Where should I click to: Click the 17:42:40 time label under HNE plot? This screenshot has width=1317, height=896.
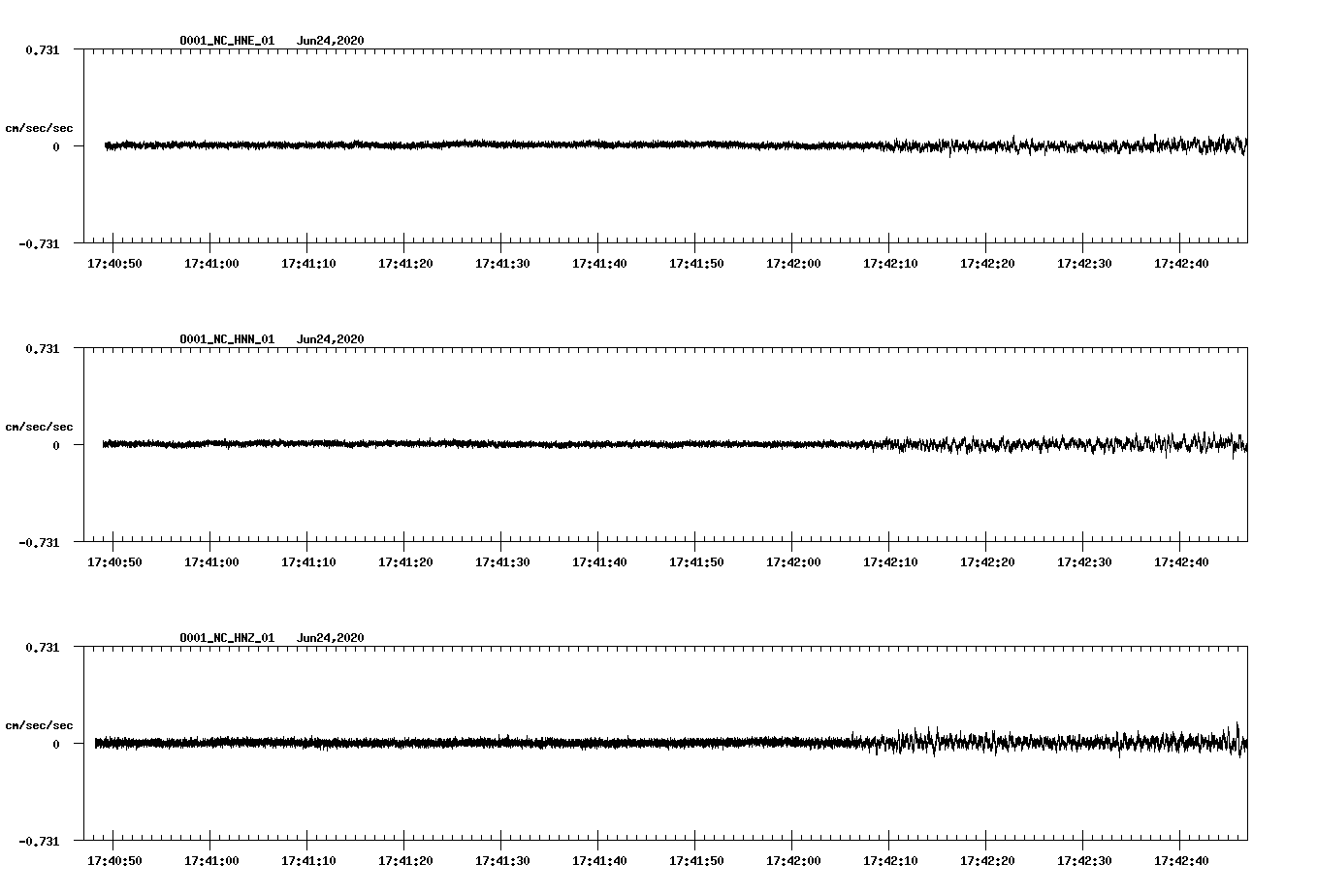[x=1181, y=263]
